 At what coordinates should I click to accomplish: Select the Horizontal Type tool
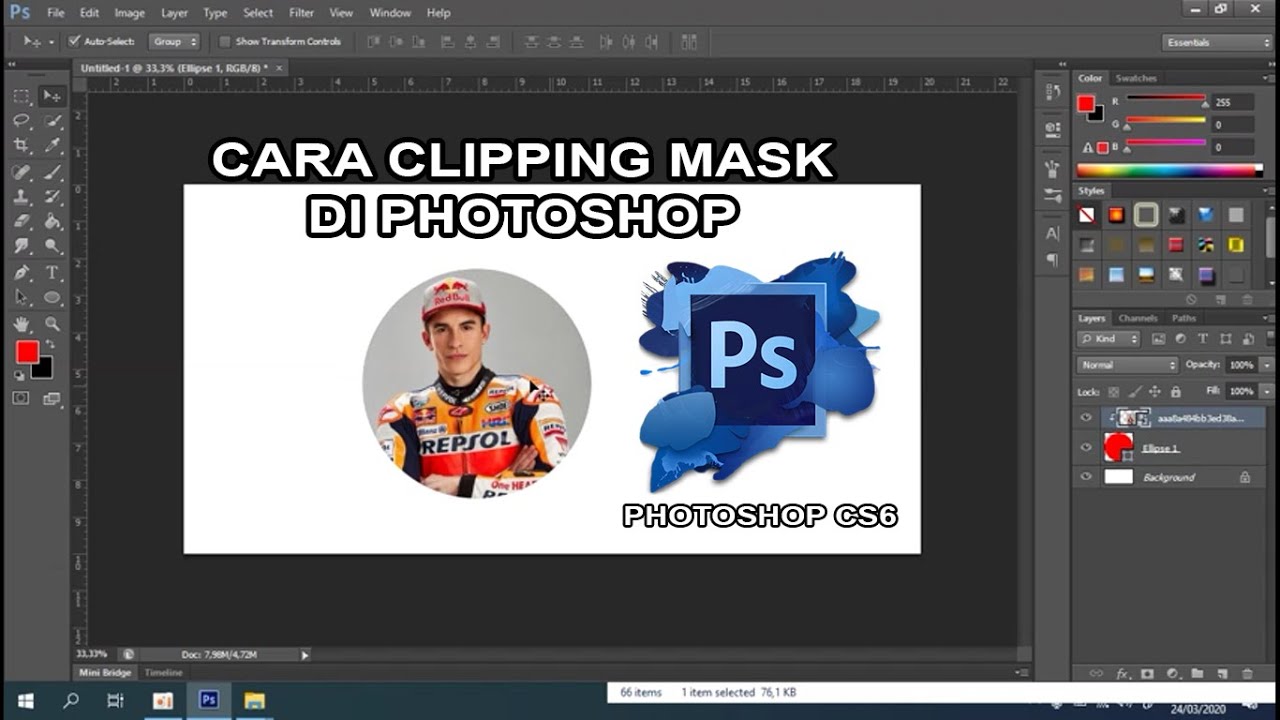52,272
